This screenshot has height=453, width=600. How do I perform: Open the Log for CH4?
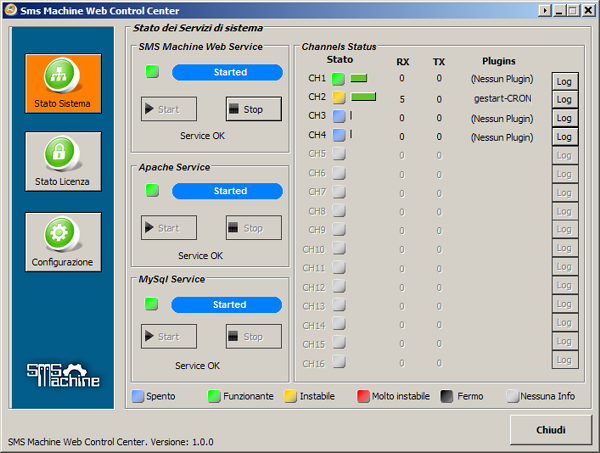pos(565,137)
